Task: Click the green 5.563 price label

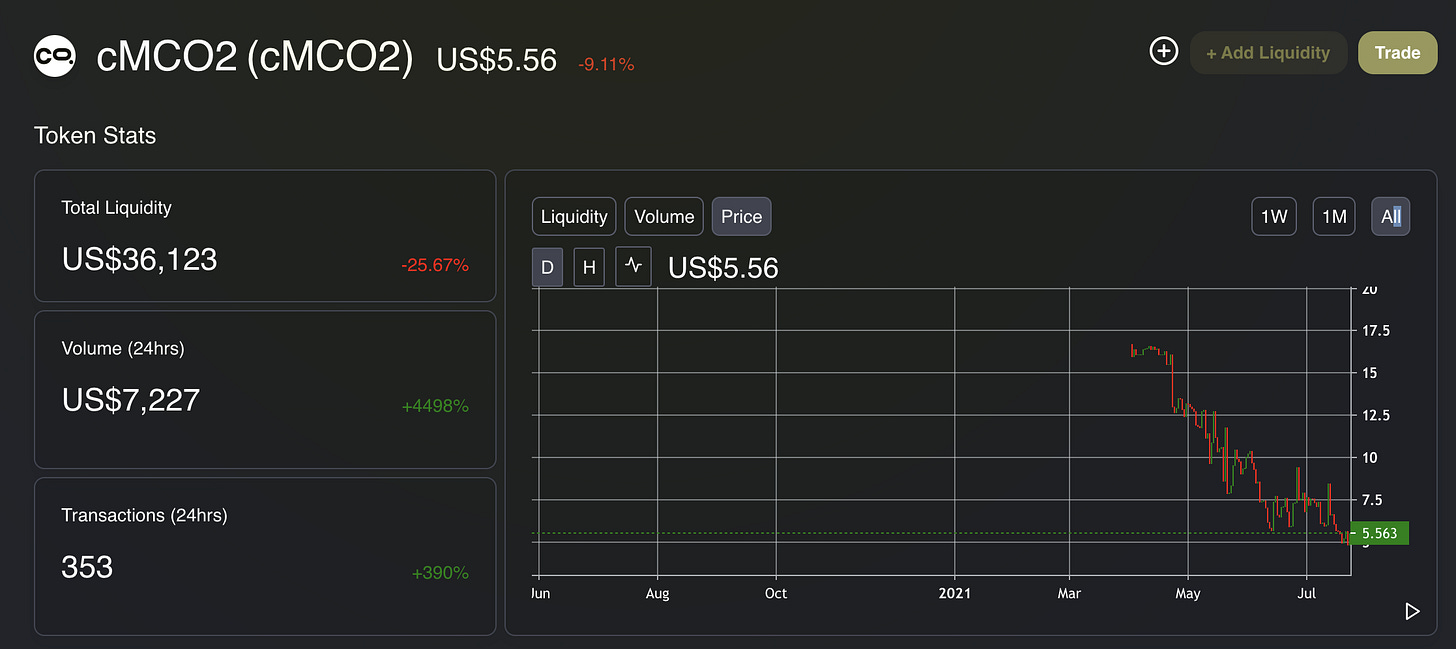Action: (1379, 533)
